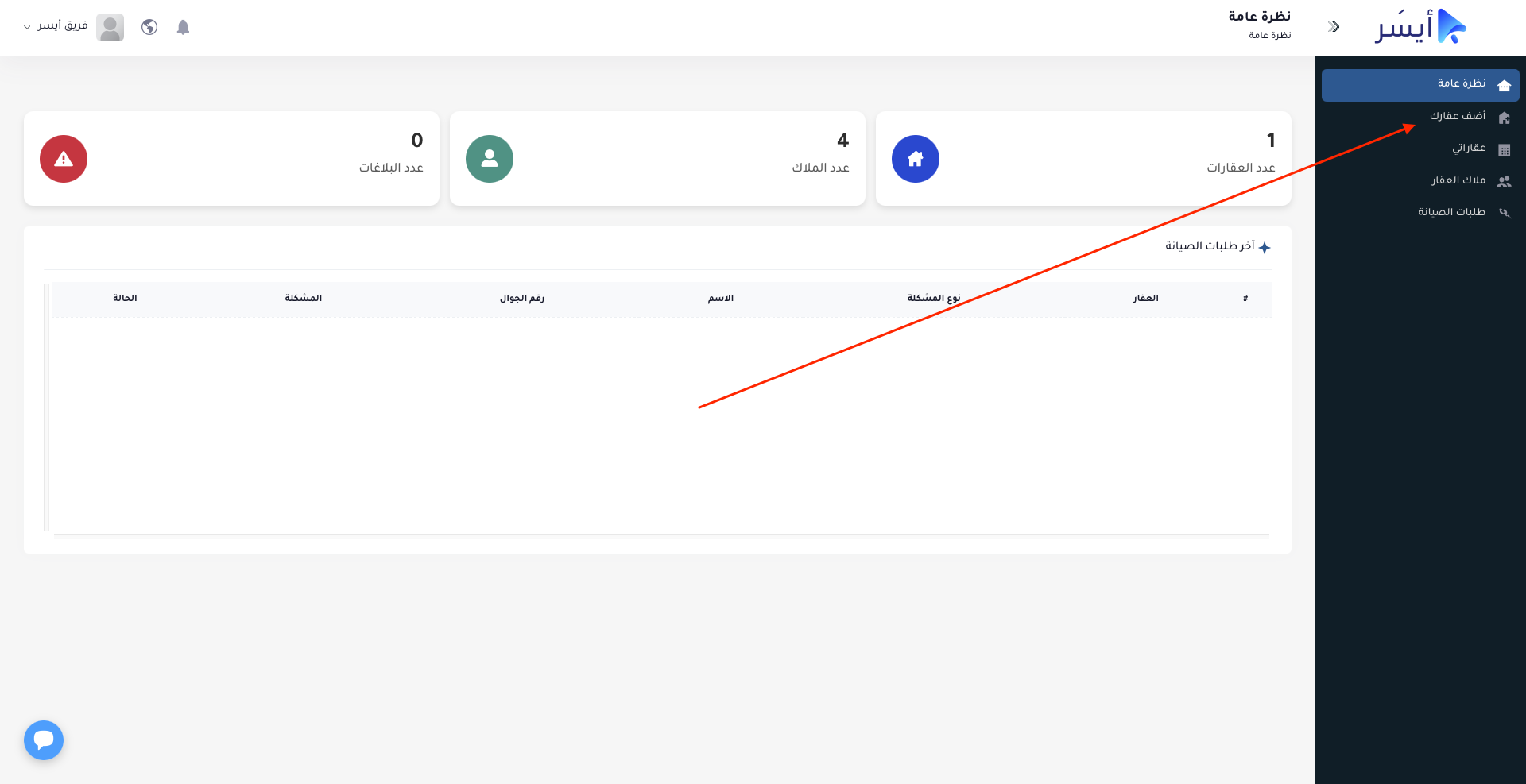Image resolution: width=1526 pixels, height=784 pixels.
Task: Click building icon beside عقاراتي
Action: point(1504,149)
